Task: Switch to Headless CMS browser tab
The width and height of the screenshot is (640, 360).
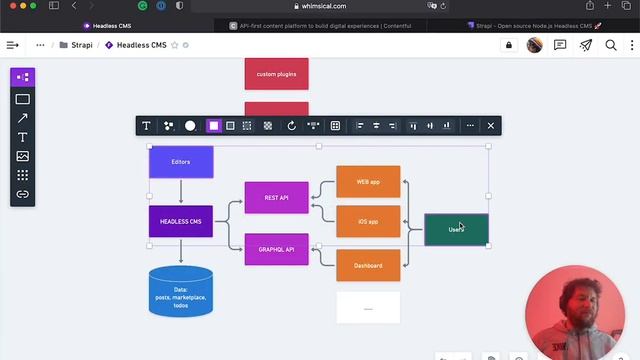Action: pyautogui.click(x=107, y=26)
